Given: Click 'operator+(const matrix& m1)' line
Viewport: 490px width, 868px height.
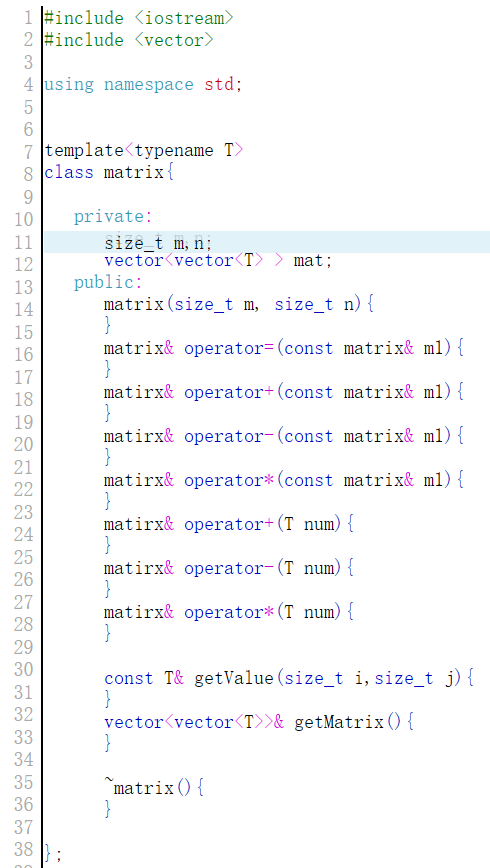Looking at the screenshot, I should [284, 393].
